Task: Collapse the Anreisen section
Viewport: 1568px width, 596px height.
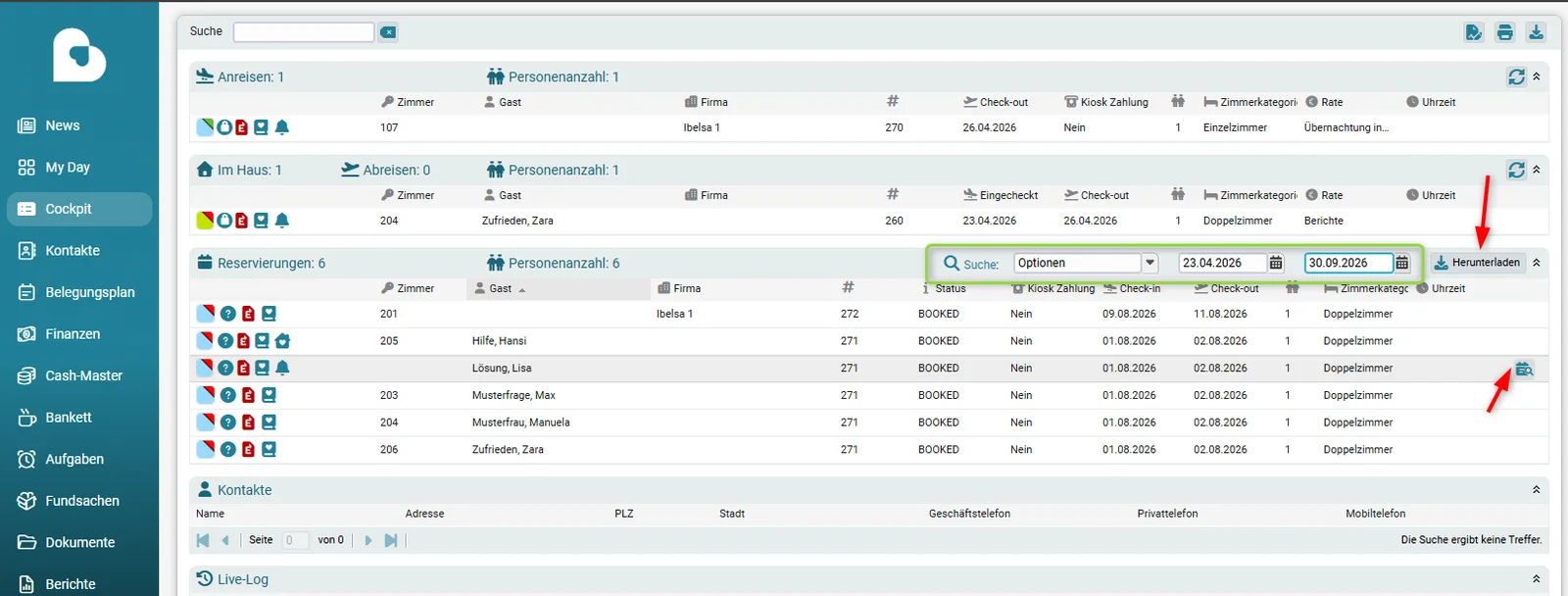Action: click(1537, 76)
